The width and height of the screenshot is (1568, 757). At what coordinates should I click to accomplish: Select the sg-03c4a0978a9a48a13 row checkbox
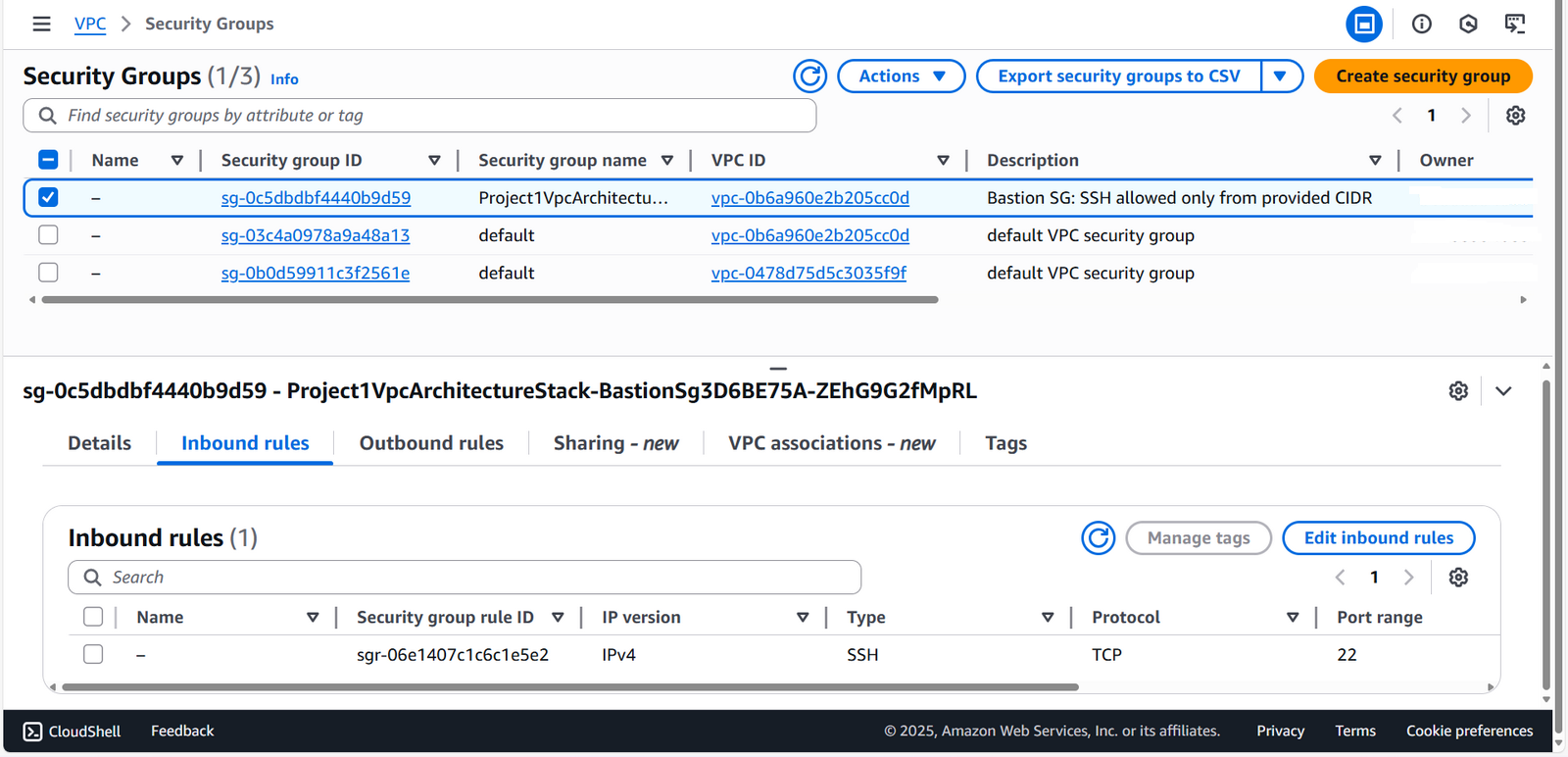pos(48,235)
